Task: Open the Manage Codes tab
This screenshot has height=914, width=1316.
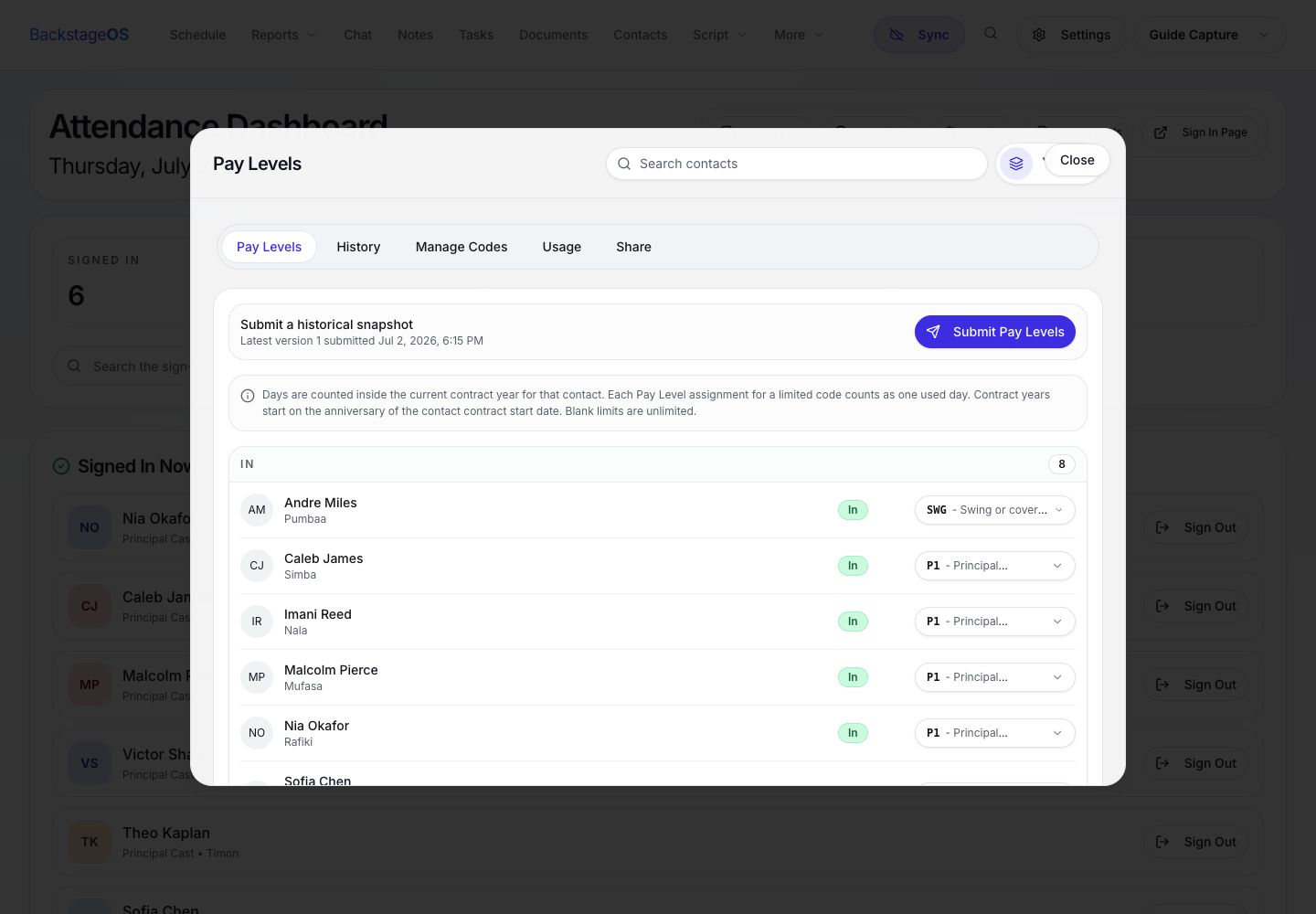Action: [462, 247]
